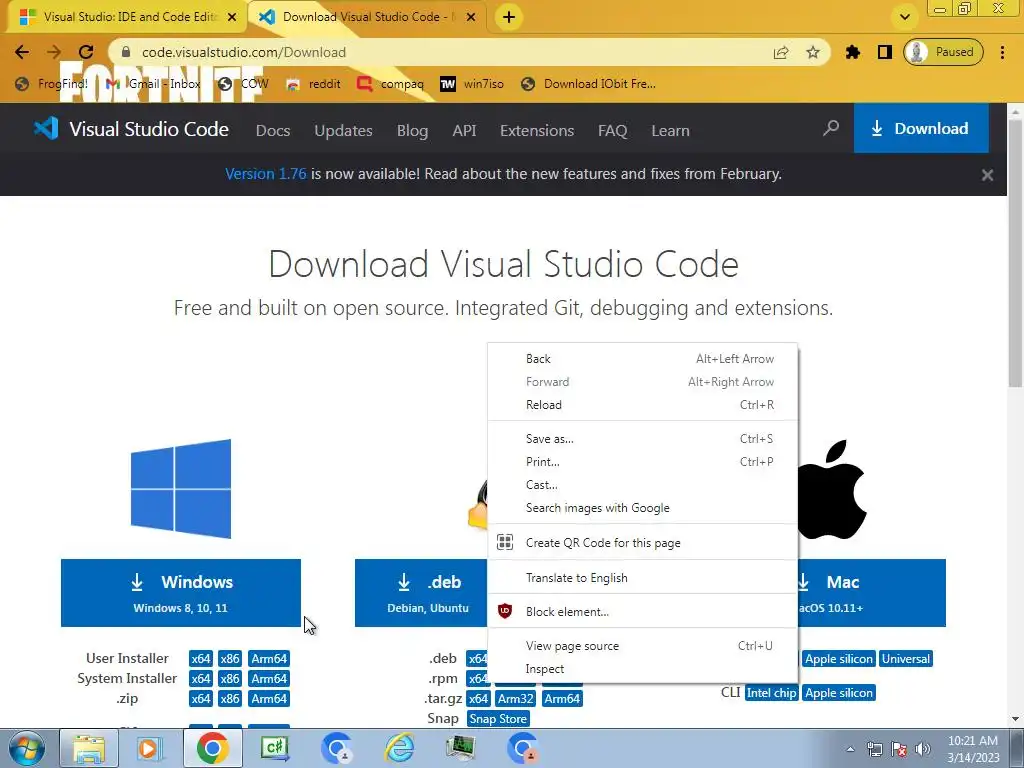1024x768 pixels.
Task: Open the Windows Start button
Action: [27, 748]
